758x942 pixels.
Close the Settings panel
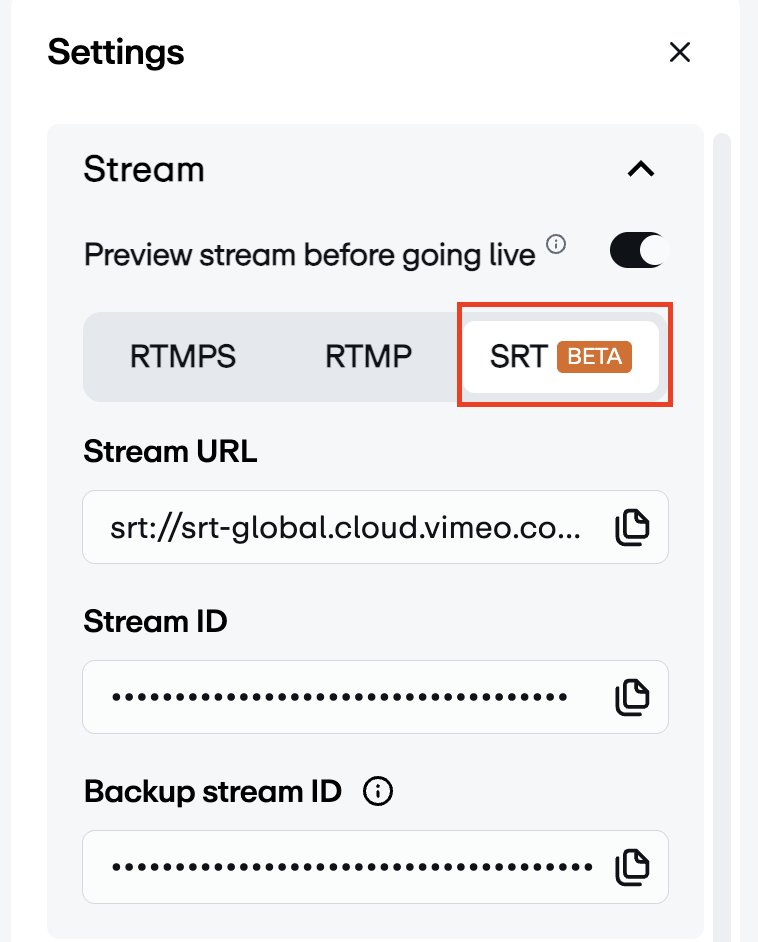point(680,52)
